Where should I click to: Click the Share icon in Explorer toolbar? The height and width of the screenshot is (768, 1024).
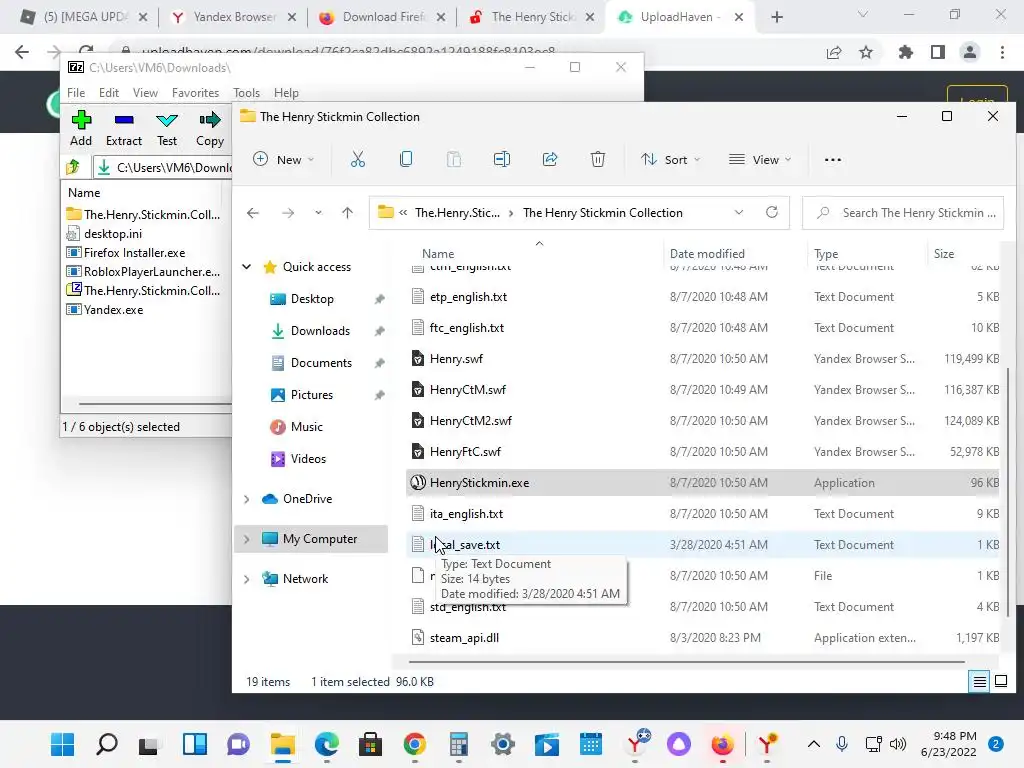(x=550, y=159)
